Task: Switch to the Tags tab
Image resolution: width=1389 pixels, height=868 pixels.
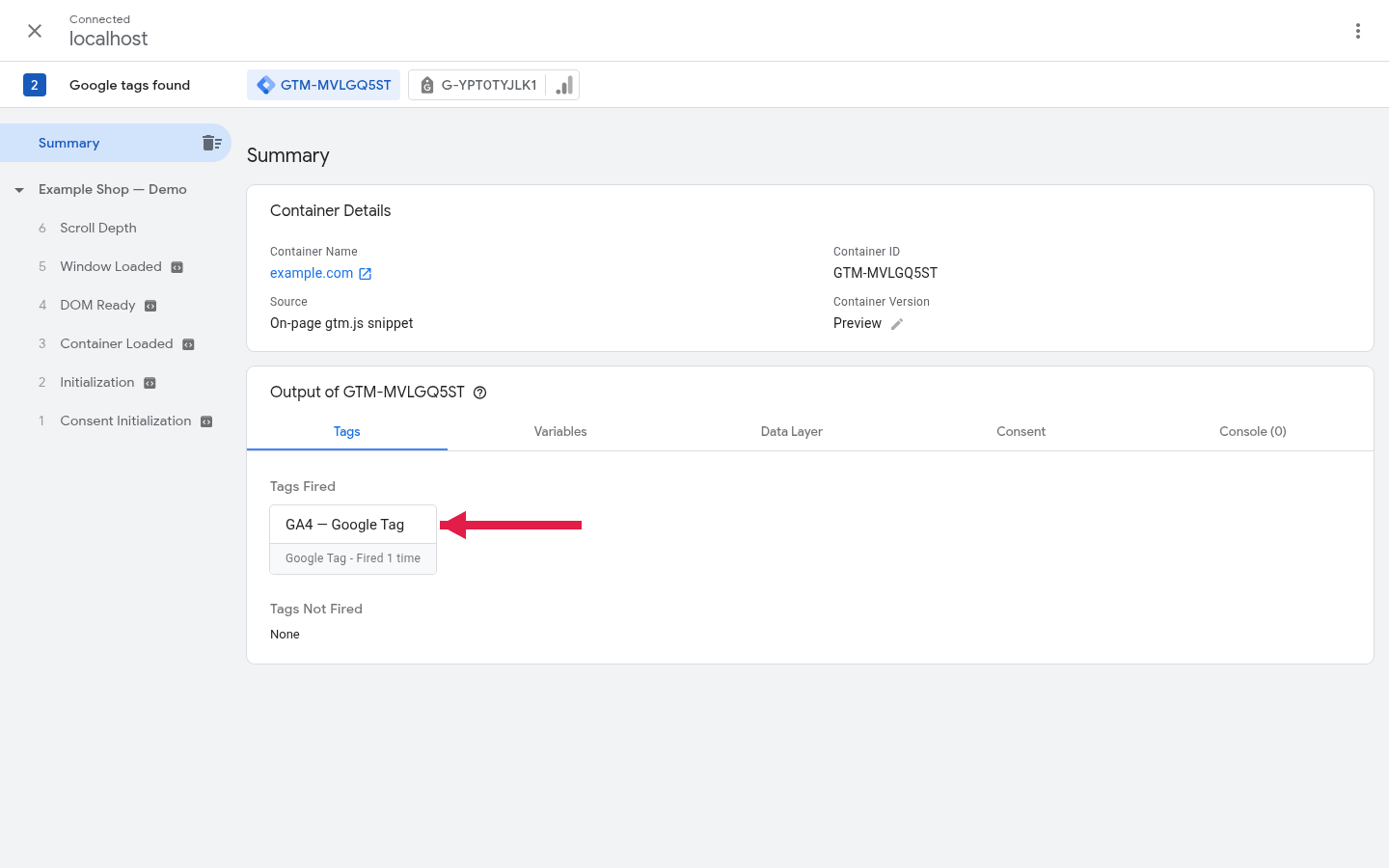Action: 347,431
